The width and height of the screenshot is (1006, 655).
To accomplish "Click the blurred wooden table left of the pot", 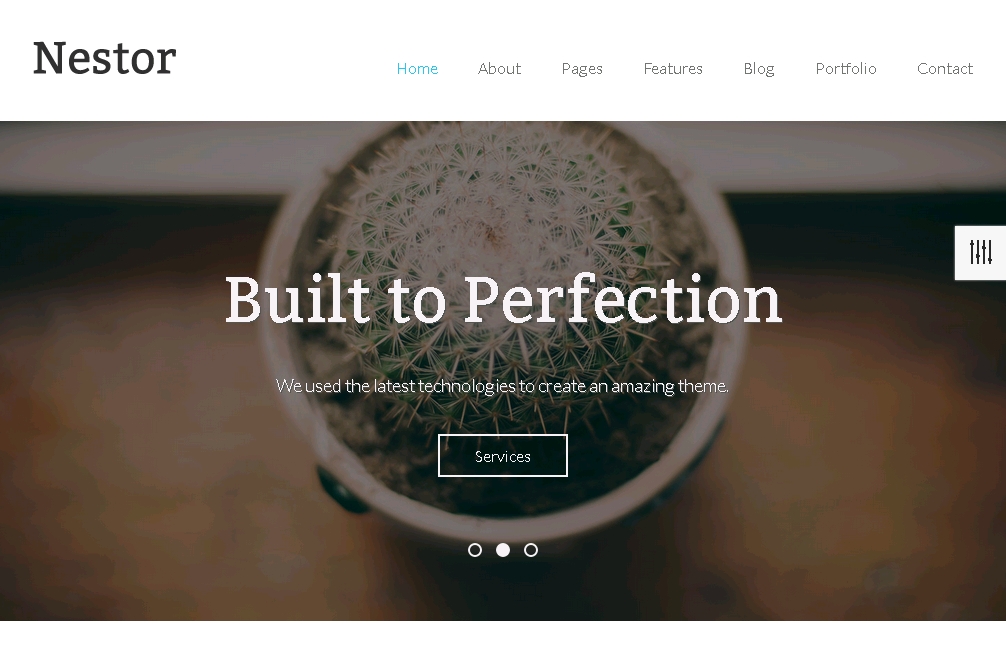I will (x=128, y=417).
